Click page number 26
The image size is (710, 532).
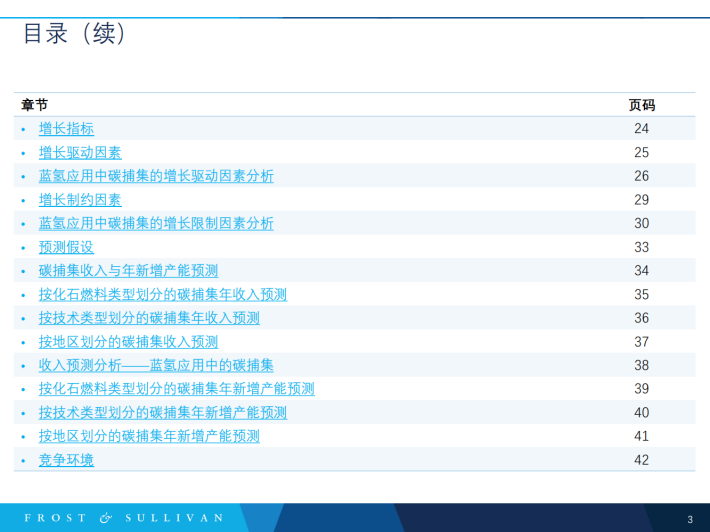click(x=641, y=176)
